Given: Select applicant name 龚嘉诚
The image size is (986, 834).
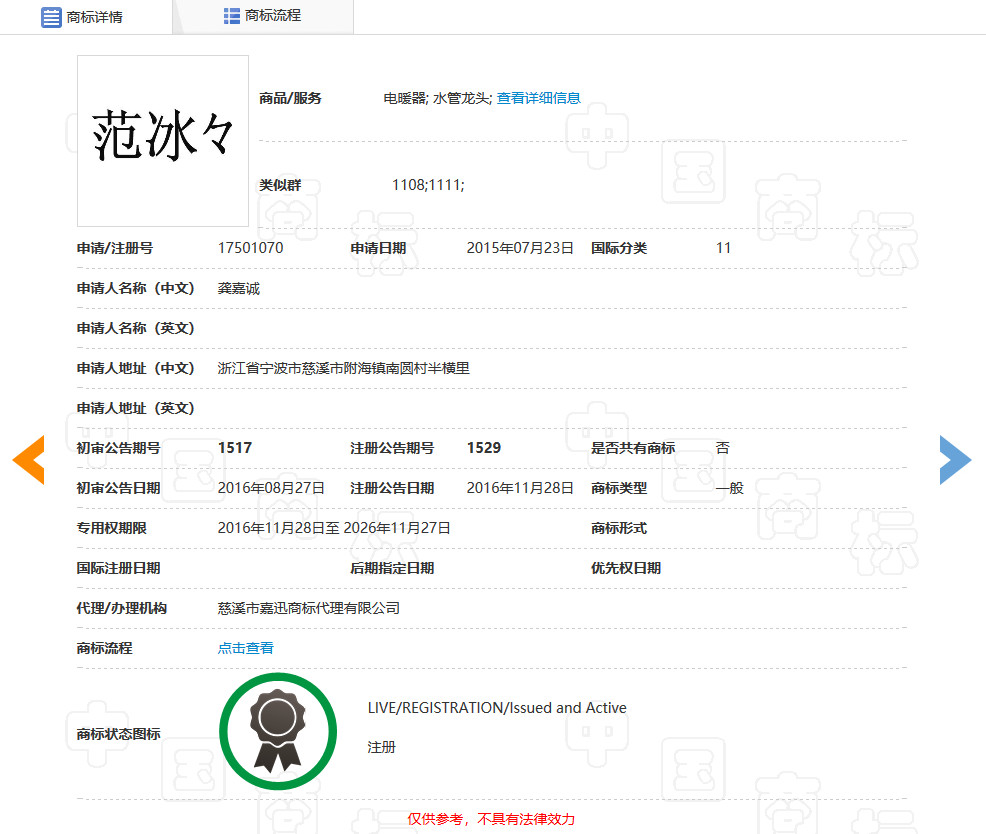Looking at the screenshot, I should pyautogui.click(x=238, y=288).
